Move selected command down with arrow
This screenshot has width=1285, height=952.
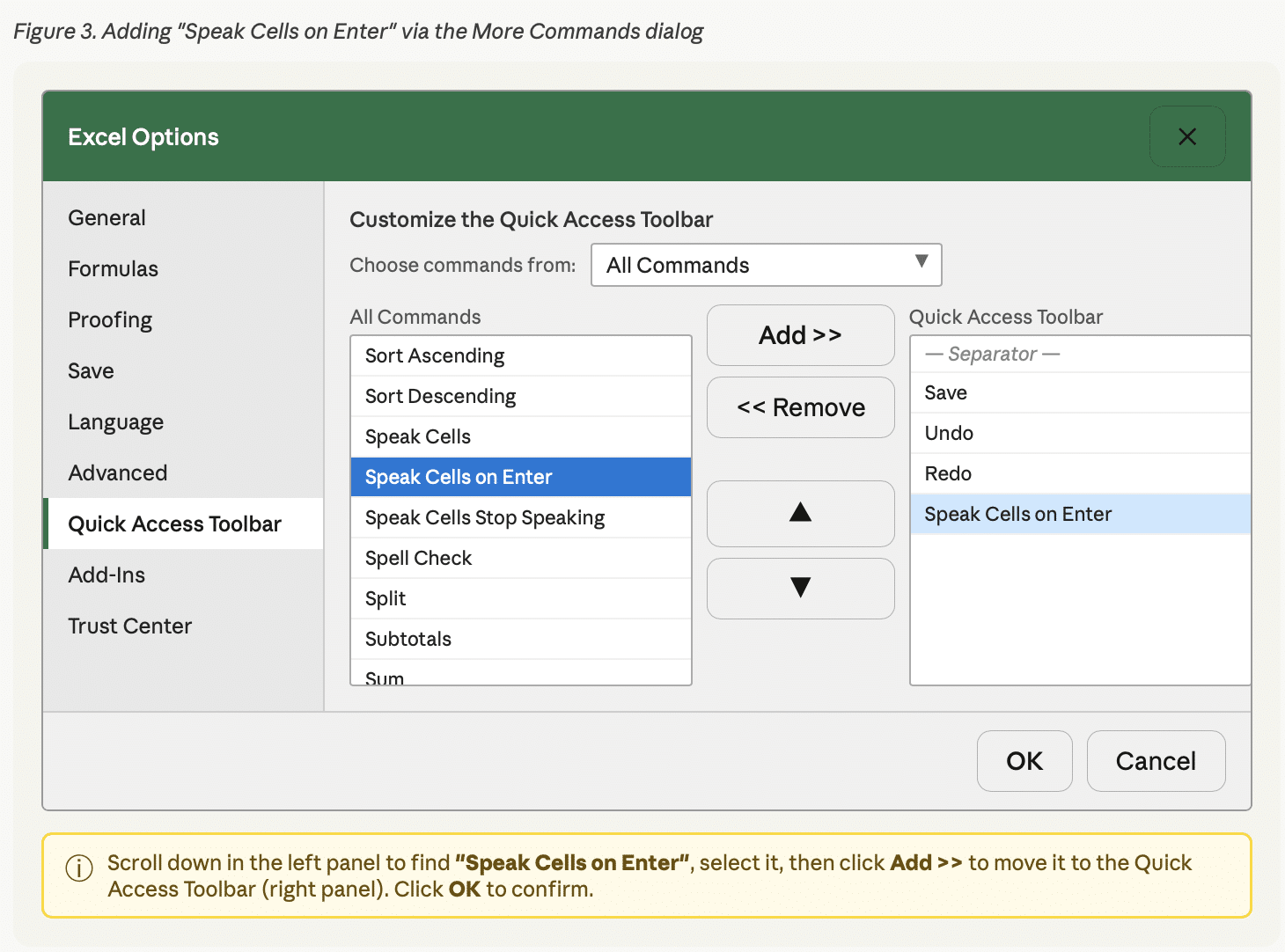click(x=801, y=588)
